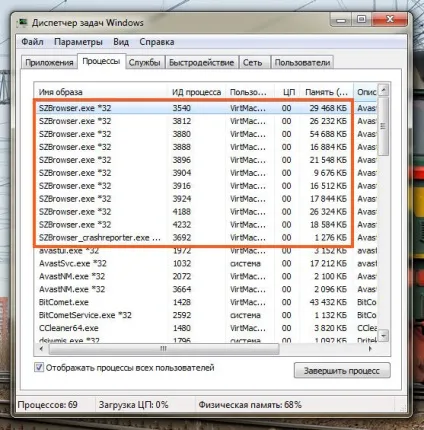This screenshot has width=424, height=430.
Task: Switch to the Процессы tab
Action: [101, 62]
